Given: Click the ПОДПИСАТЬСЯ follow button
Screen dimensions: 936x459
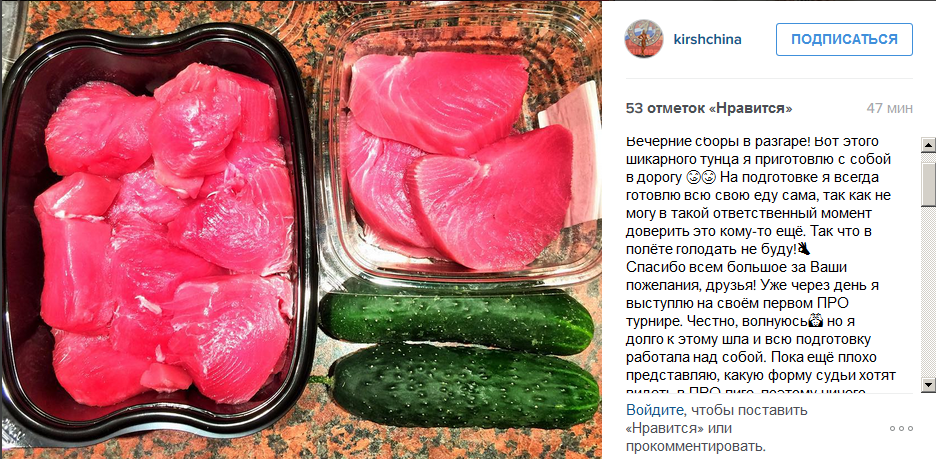Looking at the screenshot, I should coord(844,39).
